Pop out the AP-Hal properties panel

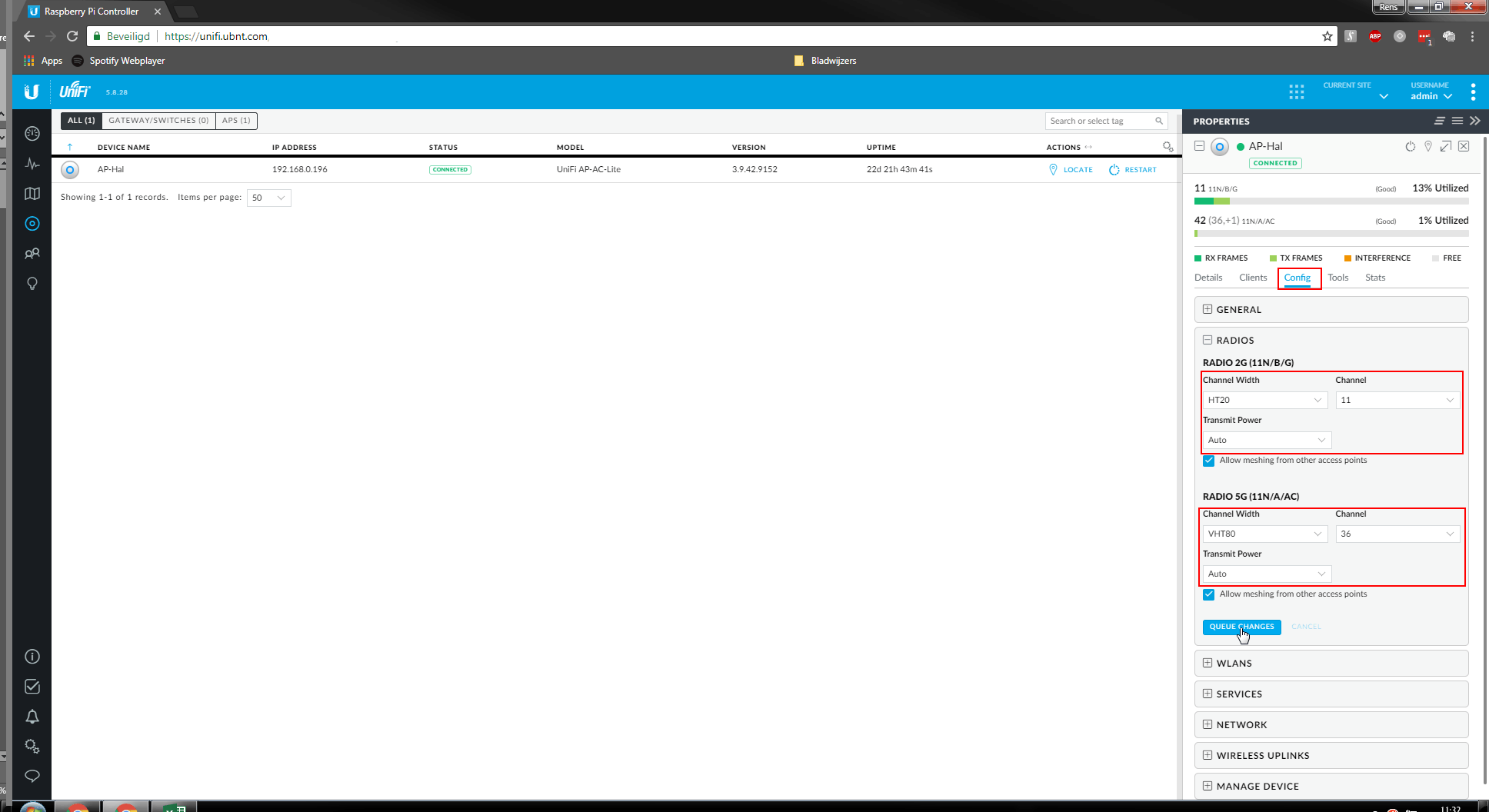pyautogui.click(x=1446, y=146)
